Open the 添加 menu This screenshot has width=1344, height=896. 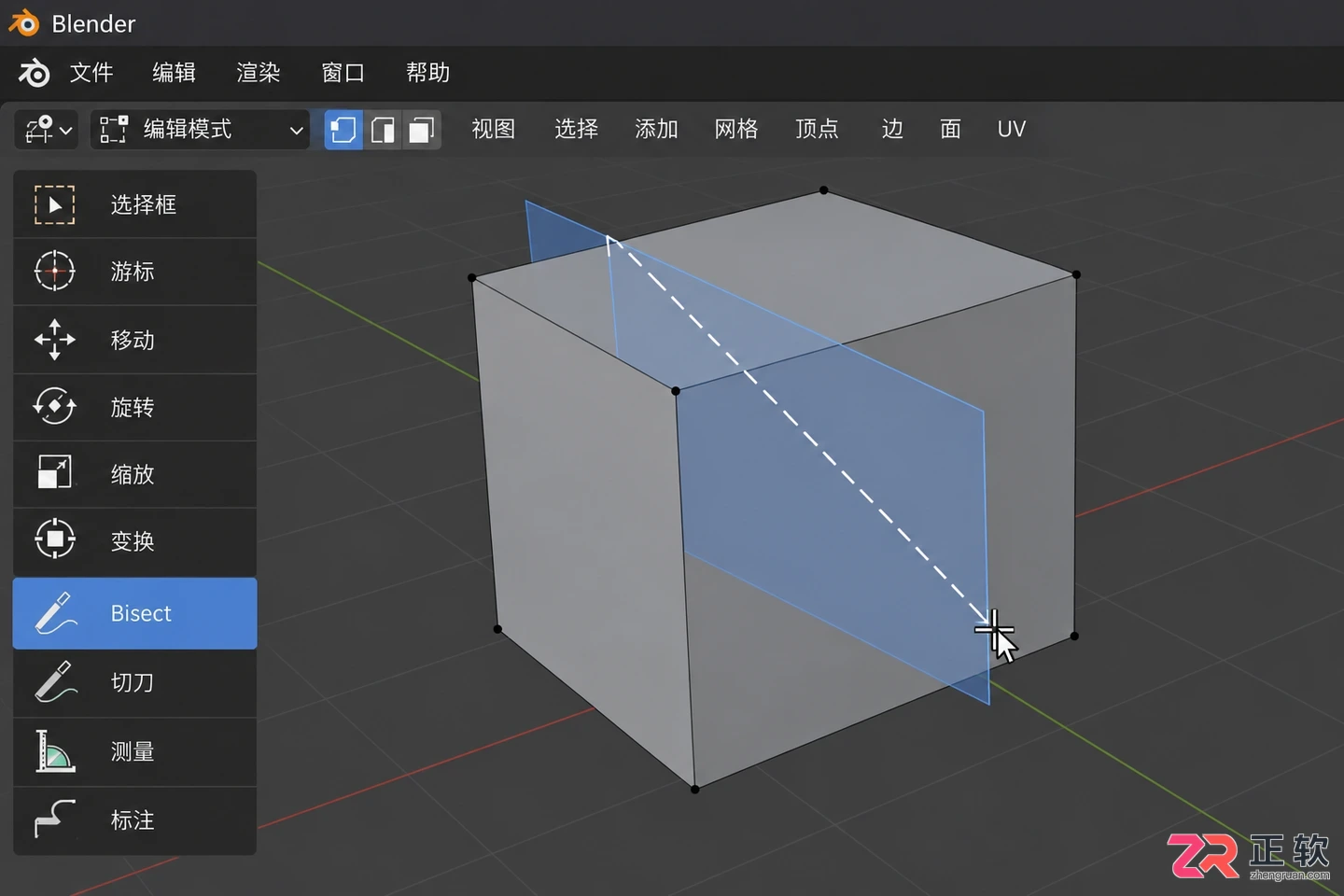click(656, 129)
